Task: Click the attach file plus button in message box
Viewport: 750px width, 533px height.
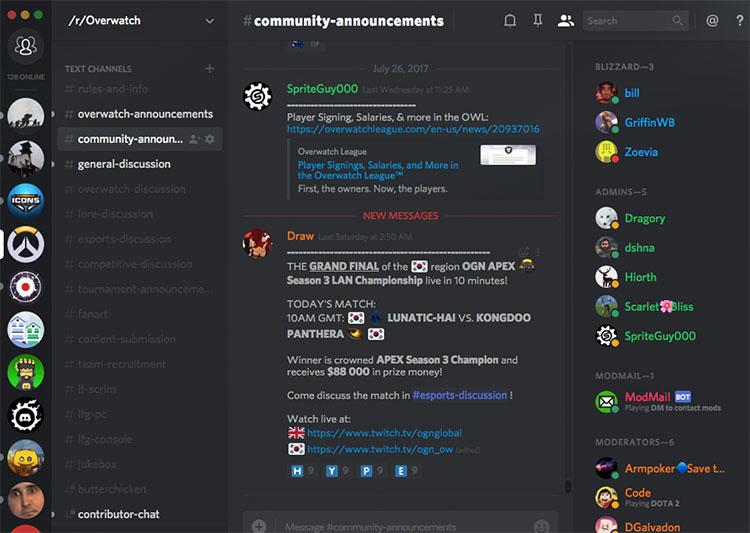Action: pyautogui.click(x=259, y=526)
